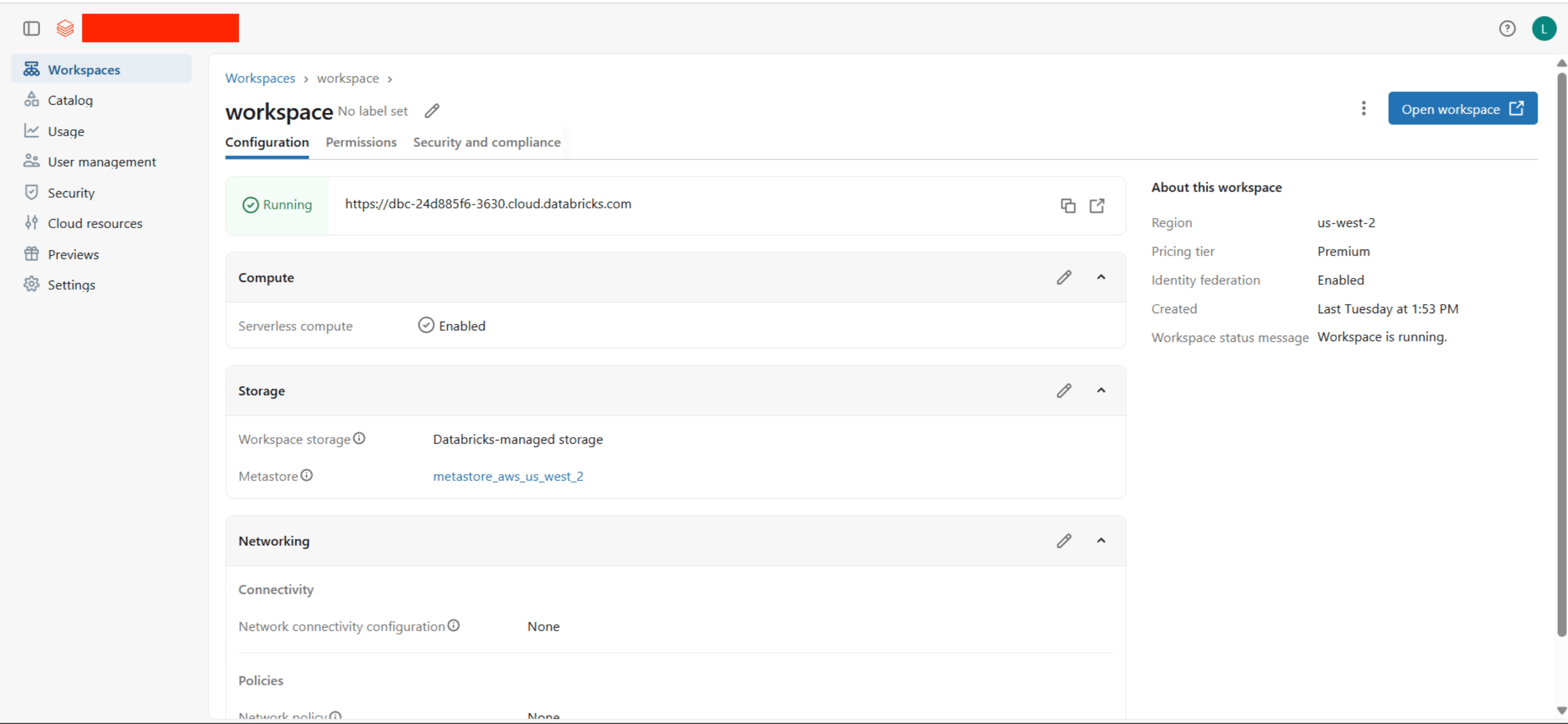Open Settings in sidebar
This screenshot has width=1568, height=724.
tap(101, 284)
